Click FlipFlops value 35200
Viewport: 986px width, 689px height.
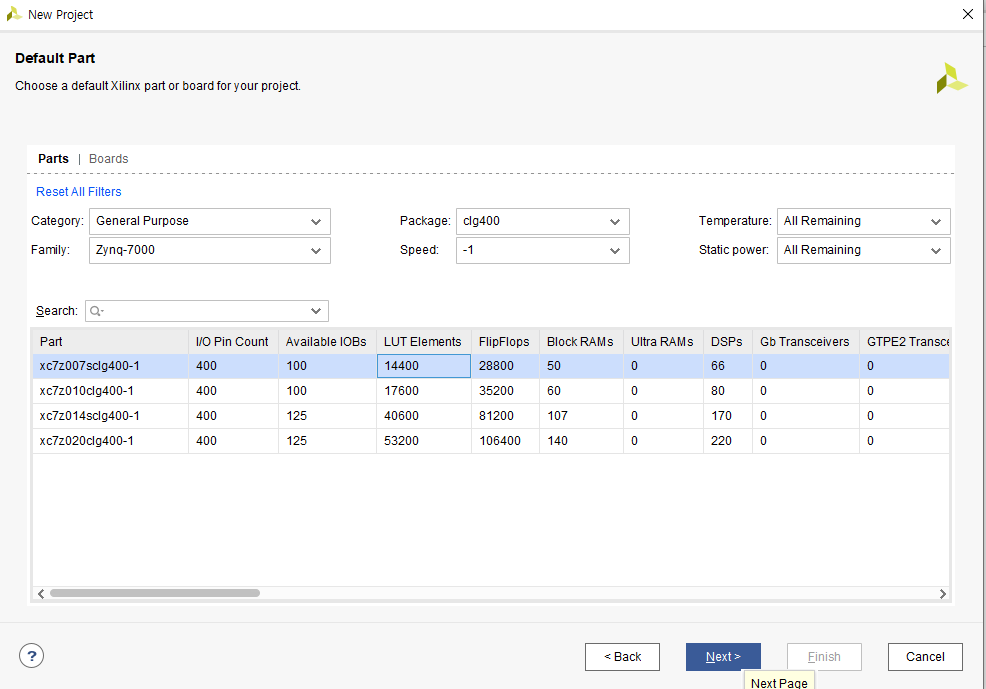point(505,391)
